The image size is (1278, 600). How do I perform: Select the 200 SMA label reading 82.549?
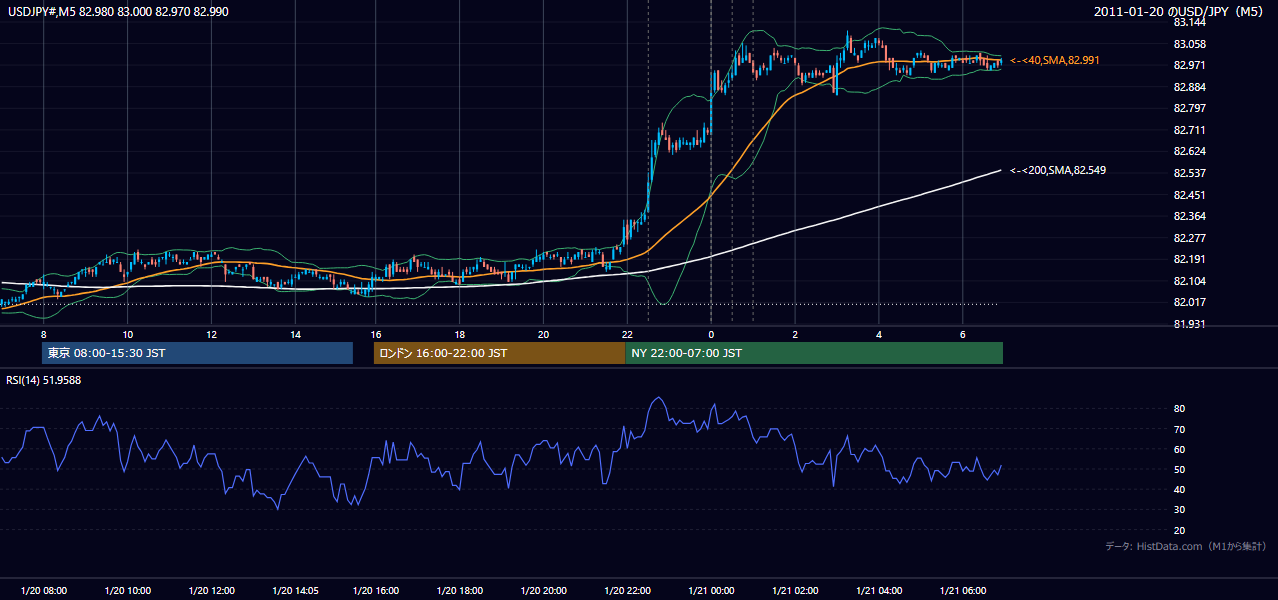[x=1058, y=170]
